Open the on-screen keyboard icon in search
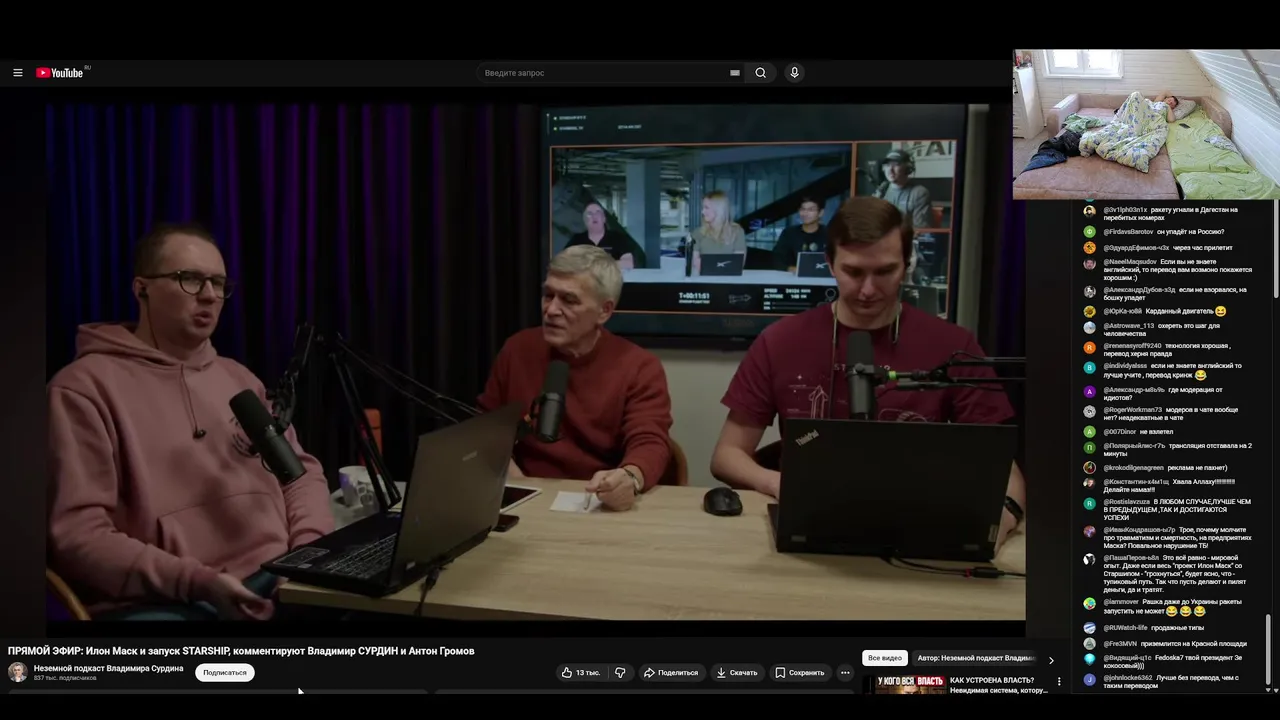The width and height of the screenshot is (1280, 720). click(x=735, y=73)
